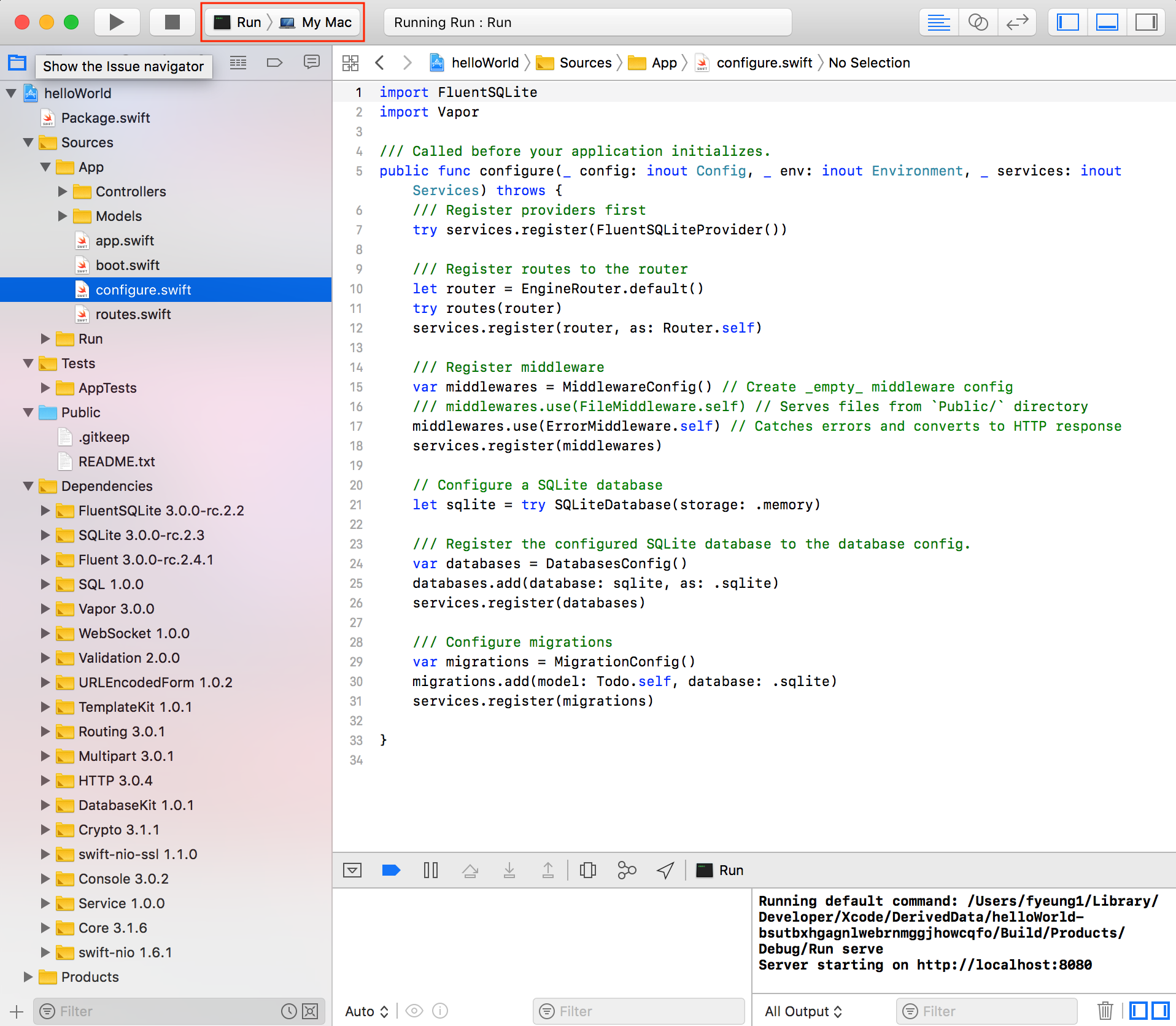Toggle the Navigator panel visibility
Image resolution: width=1176 pixels, height=1026 pixels.
(1068, 23)
